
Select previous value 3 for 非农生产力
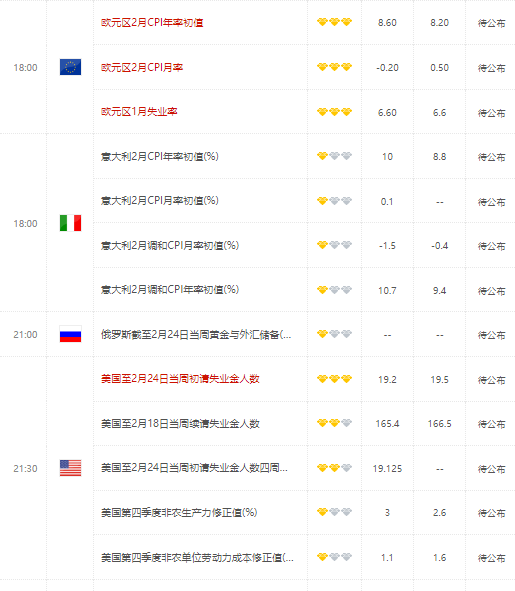[387, 513]
